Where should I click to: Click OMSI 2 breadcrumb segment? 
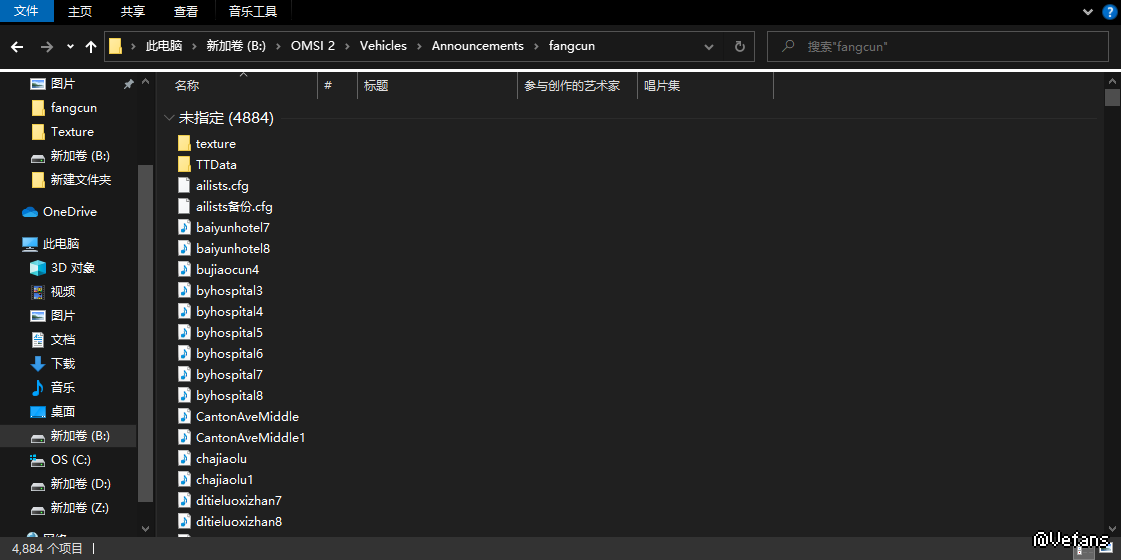[x=312, y=46]
